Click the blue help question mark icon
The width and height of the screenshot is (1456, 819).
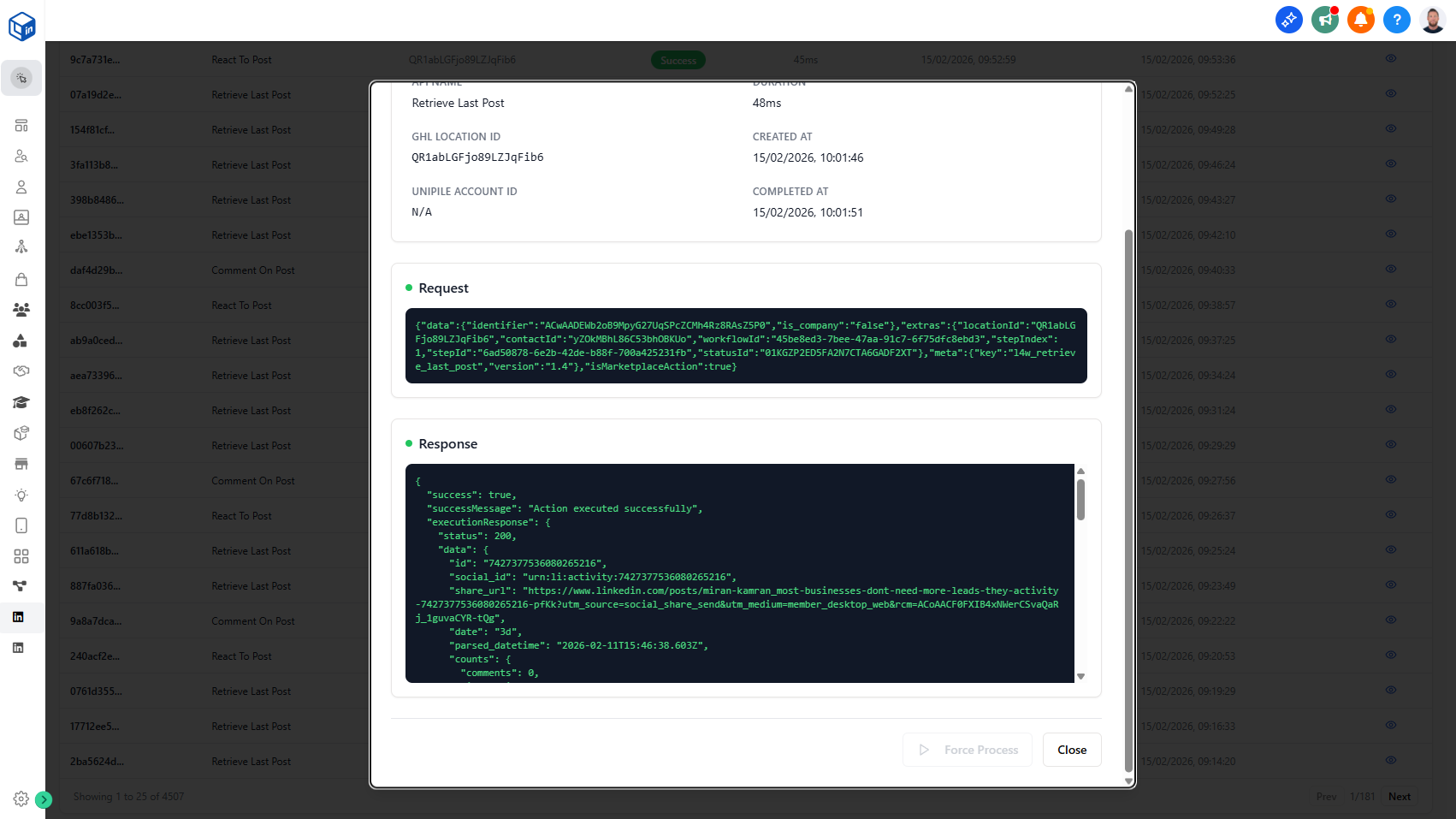coord(1397,19)
